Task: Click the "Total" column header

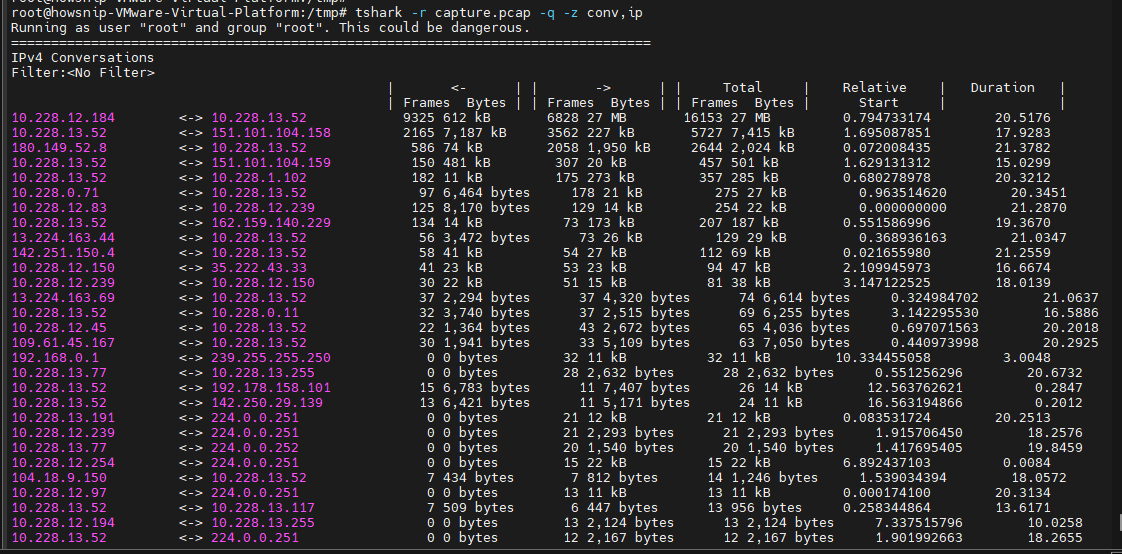Action: coord(743,88)
